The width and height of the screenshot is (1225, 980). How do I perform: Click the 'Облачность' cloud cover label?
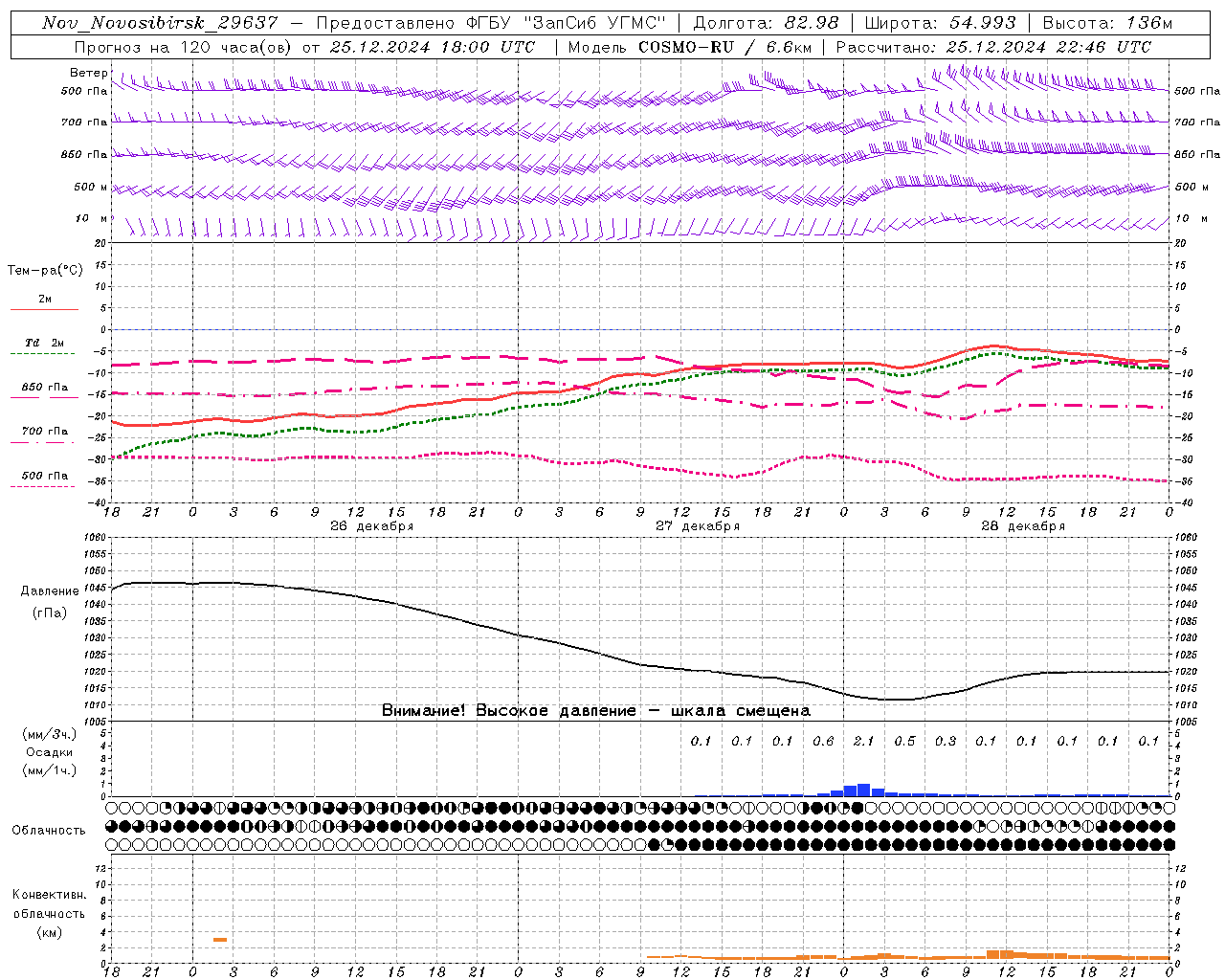point(49,831)
